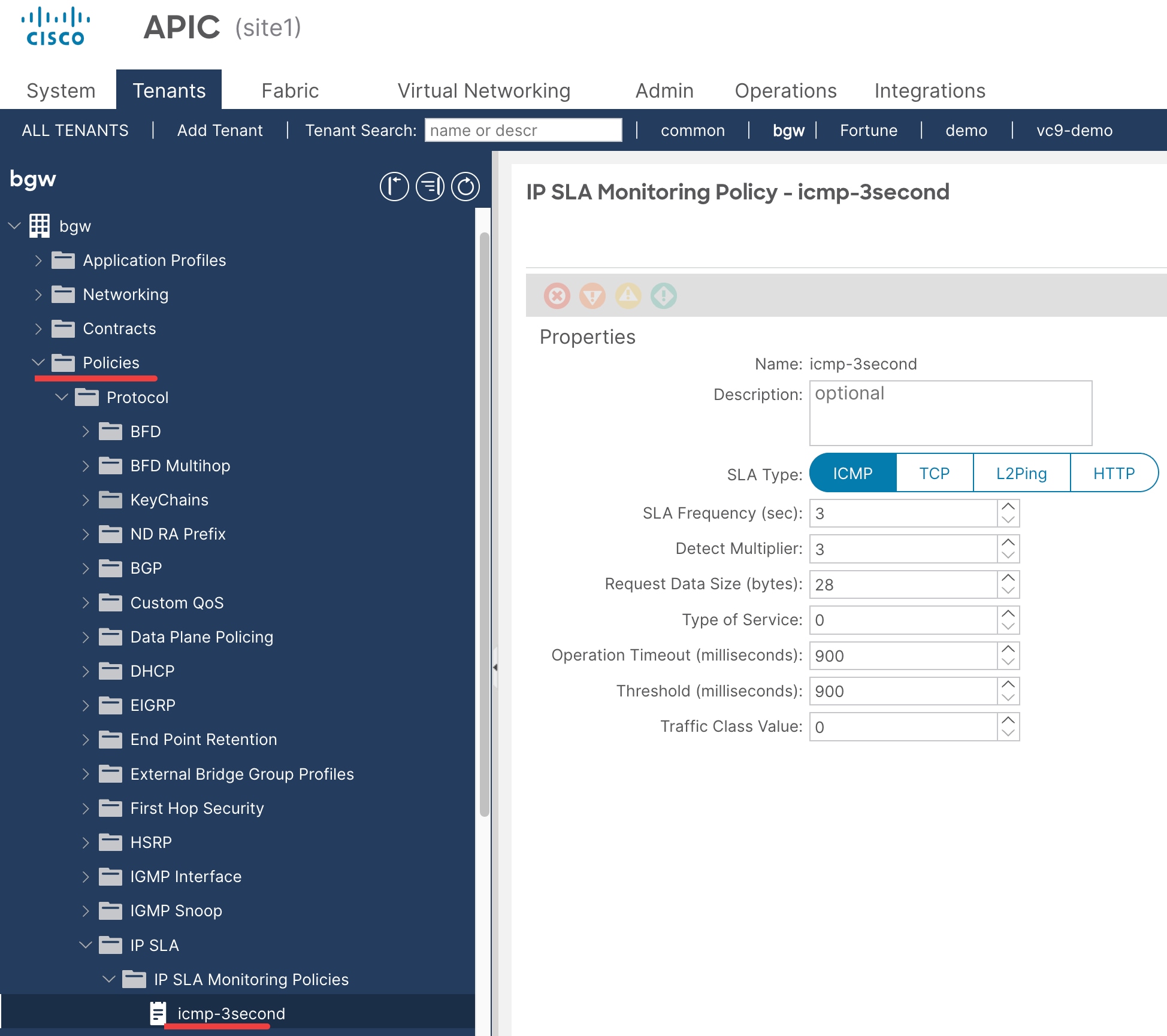This screenshot has width=1167, height=1036.
Task: Refresh the bgw navigation tree
Action: coord(465,186)
